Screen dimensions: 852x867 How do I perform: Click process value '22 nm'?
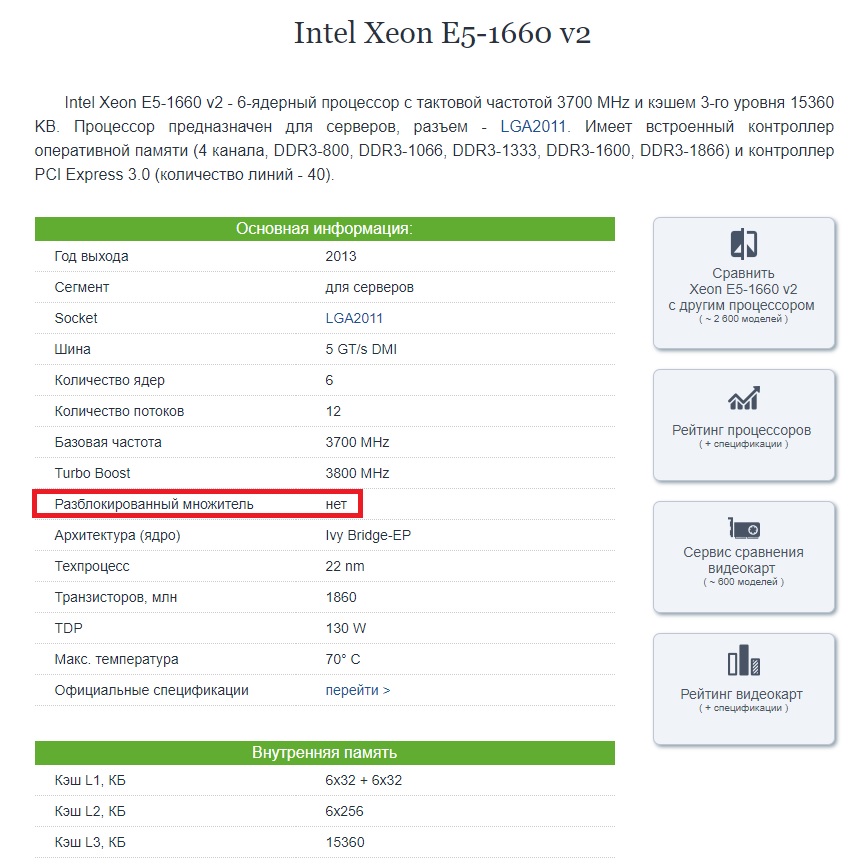[344, 566]
